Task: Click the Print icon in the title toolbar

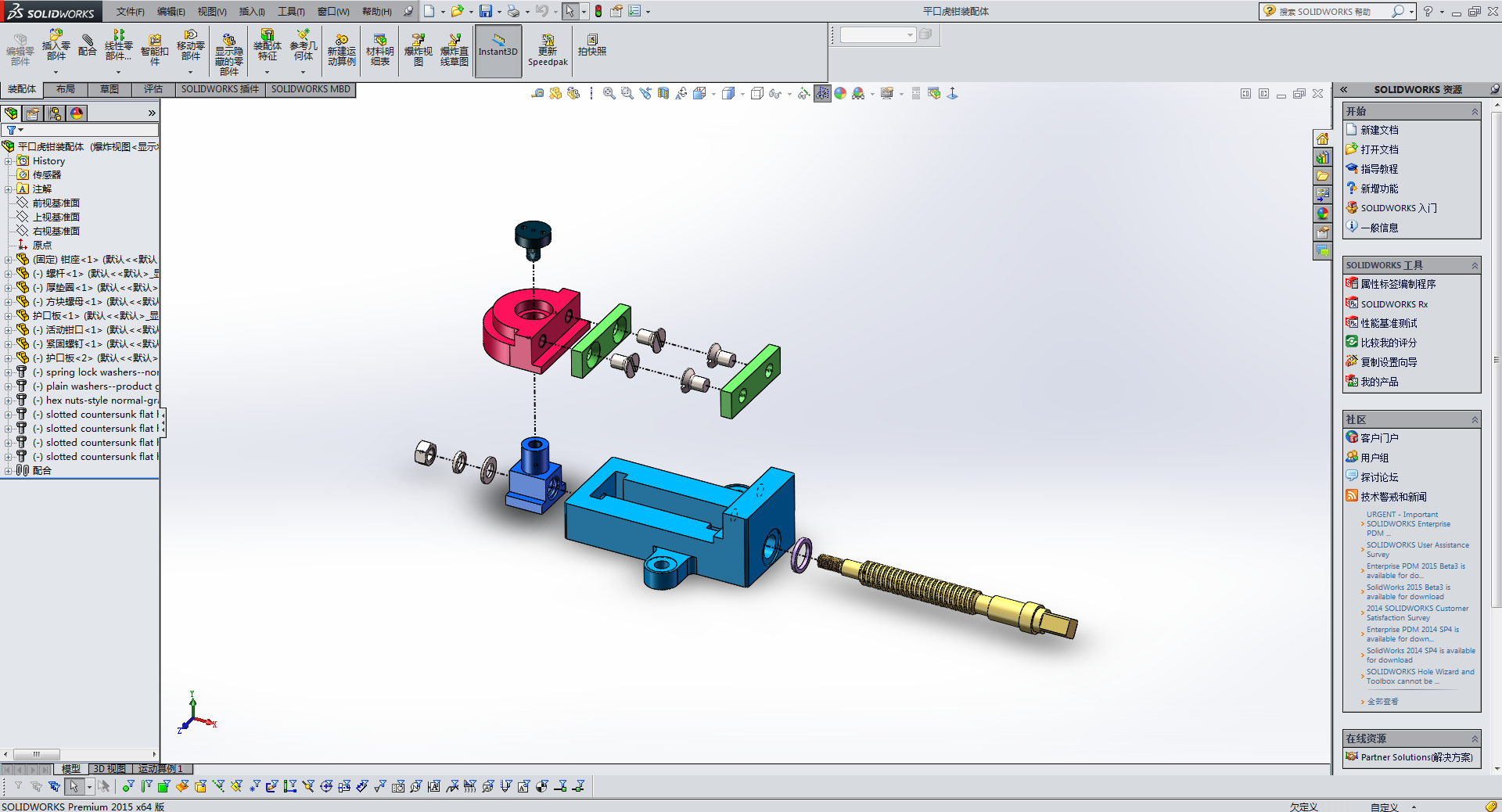Action: (513, 11)
